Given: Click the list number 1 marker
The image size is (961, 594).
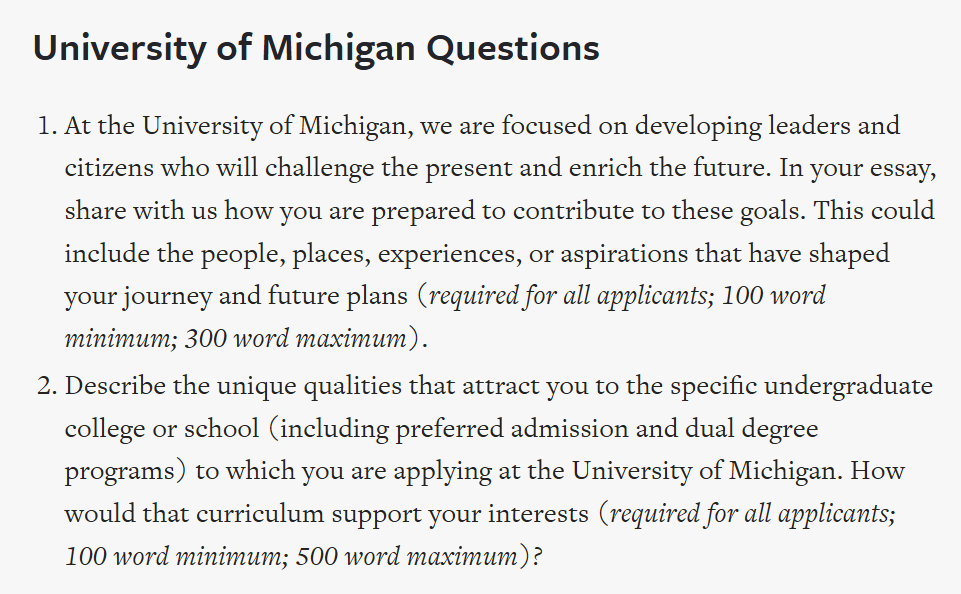Looking at the screenshot, I should 48,126.
